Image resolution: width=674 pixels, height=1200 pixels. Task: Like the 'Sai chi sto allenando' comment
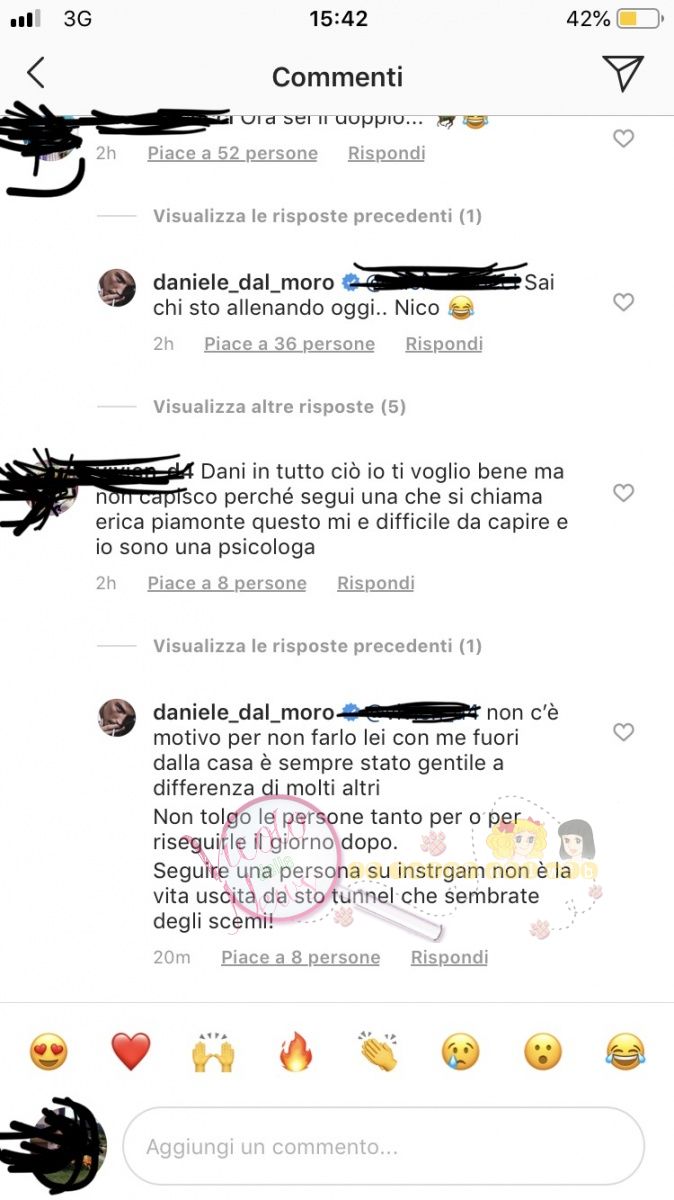click(x=623, y=301)
